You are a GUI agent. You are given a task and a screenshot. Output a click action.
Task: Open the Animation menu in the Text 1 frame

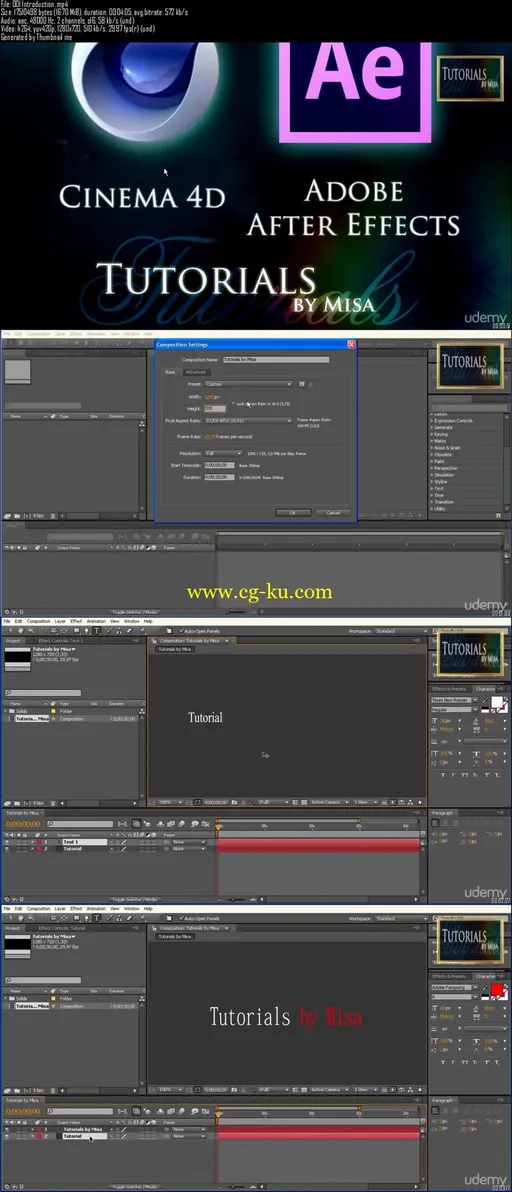coord(96,621)
